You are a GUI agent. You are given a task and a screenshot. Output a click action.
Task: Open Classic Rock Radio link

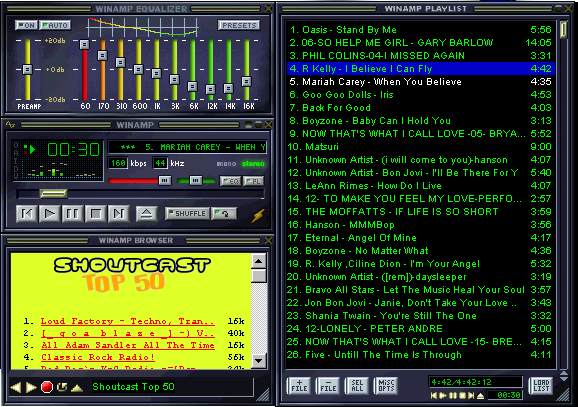pos(98,357)
